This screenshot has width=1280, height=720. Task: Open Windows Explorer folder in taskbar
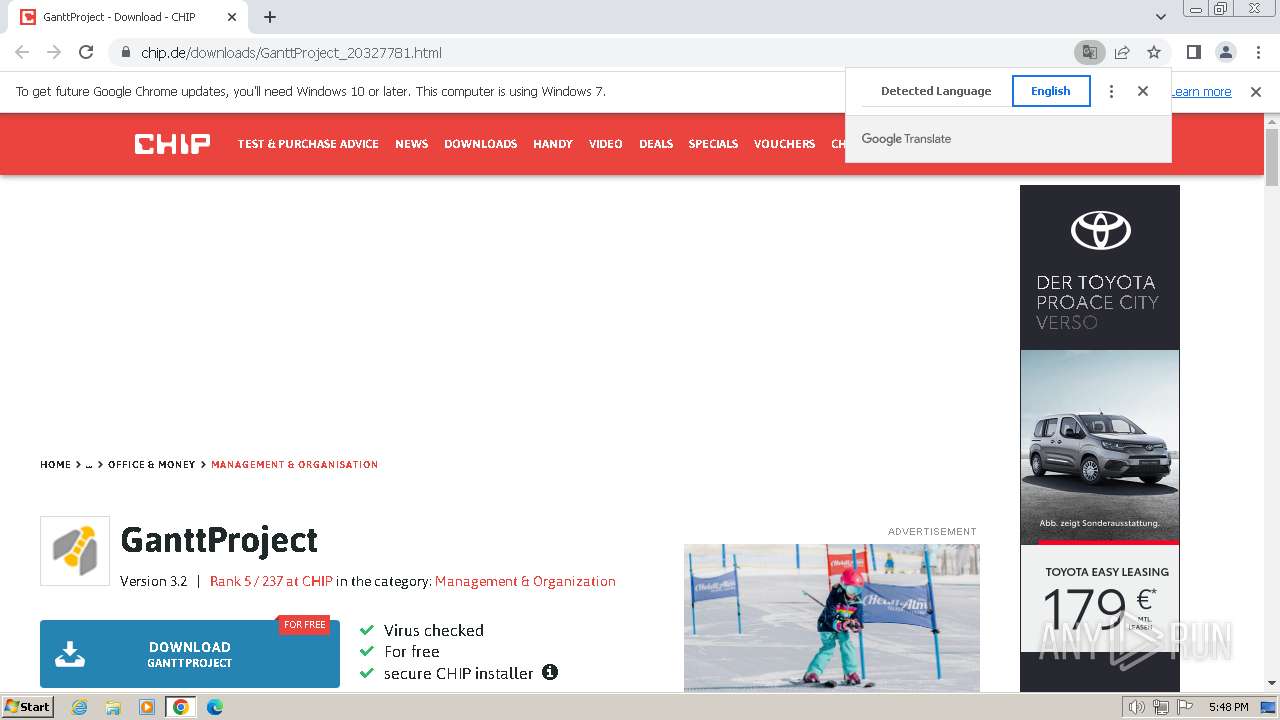coord(113,707)
